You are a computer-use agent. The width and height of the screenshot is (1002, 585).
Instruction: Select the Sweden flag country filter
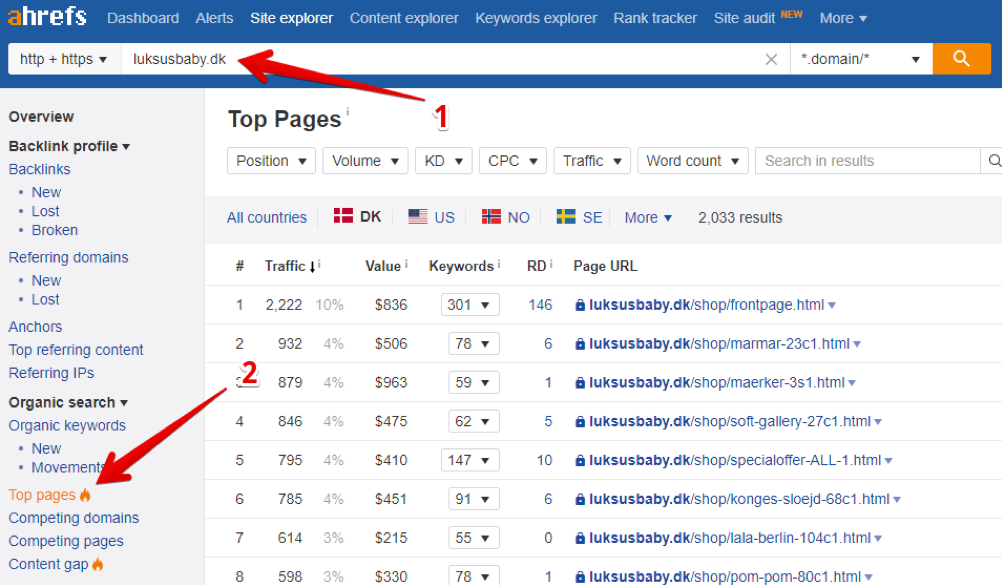579,217
